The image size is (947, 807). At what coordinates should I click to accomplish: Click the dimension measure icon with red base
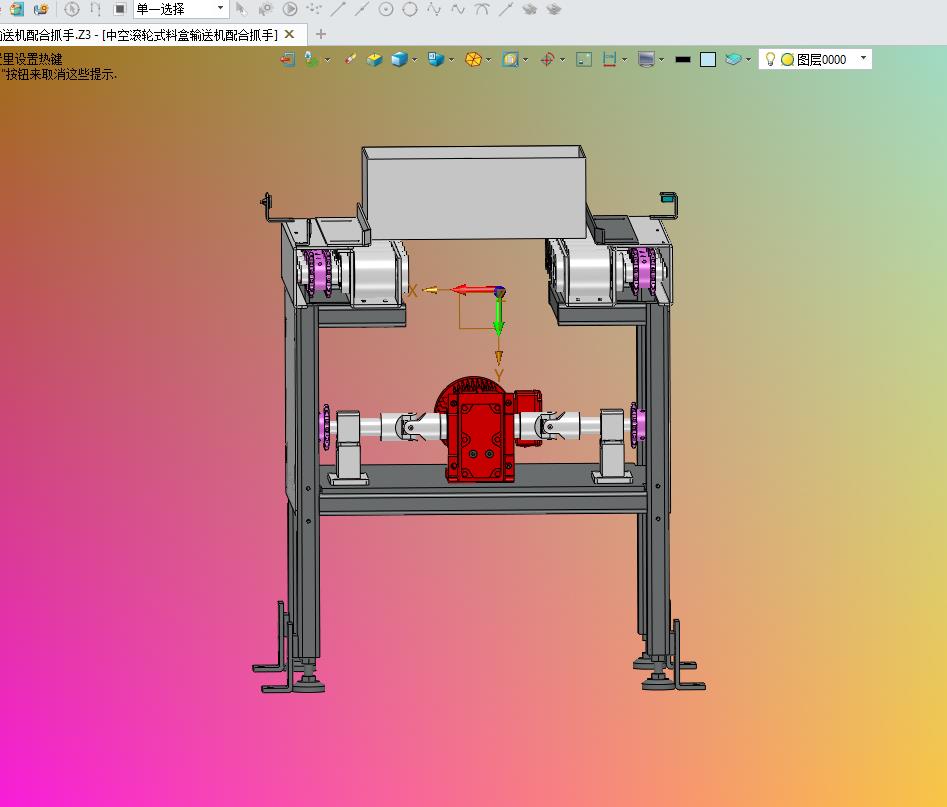609,59
